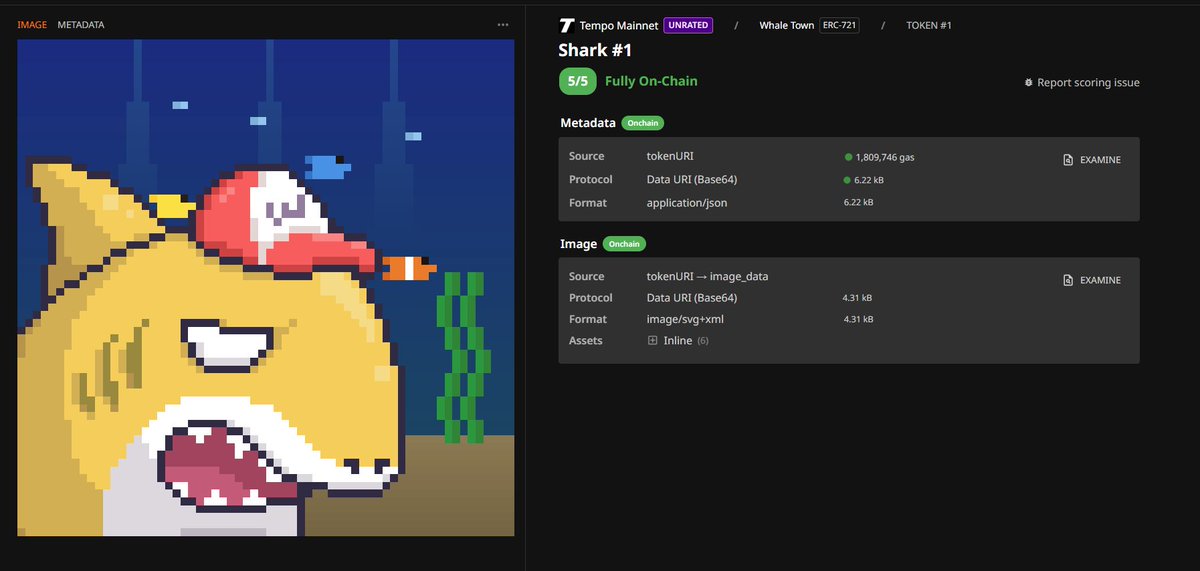Click the 5/5 score badge

coord(578,81)
